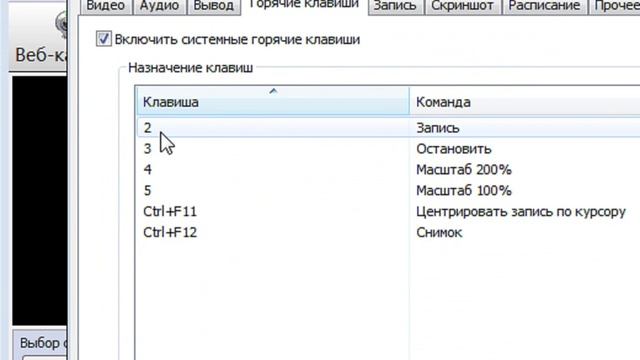This screenshot has height=360, width=640.
Task: Click the Снимок command cell
Action: click(x=439, y=233)
